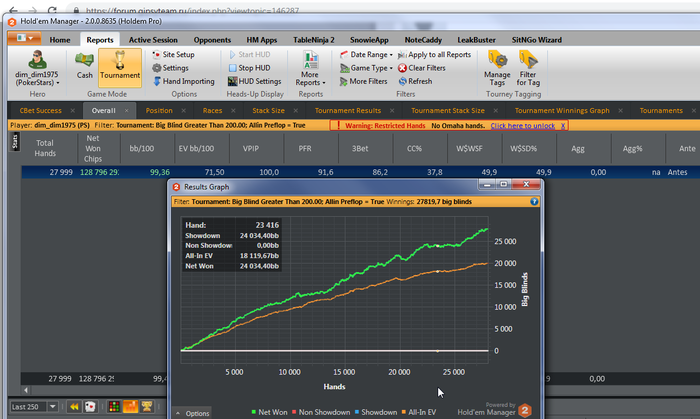Sort by Total Hands column
This screenshot has width=700, height=419.
pyautogui.click(x=45, y=148)
